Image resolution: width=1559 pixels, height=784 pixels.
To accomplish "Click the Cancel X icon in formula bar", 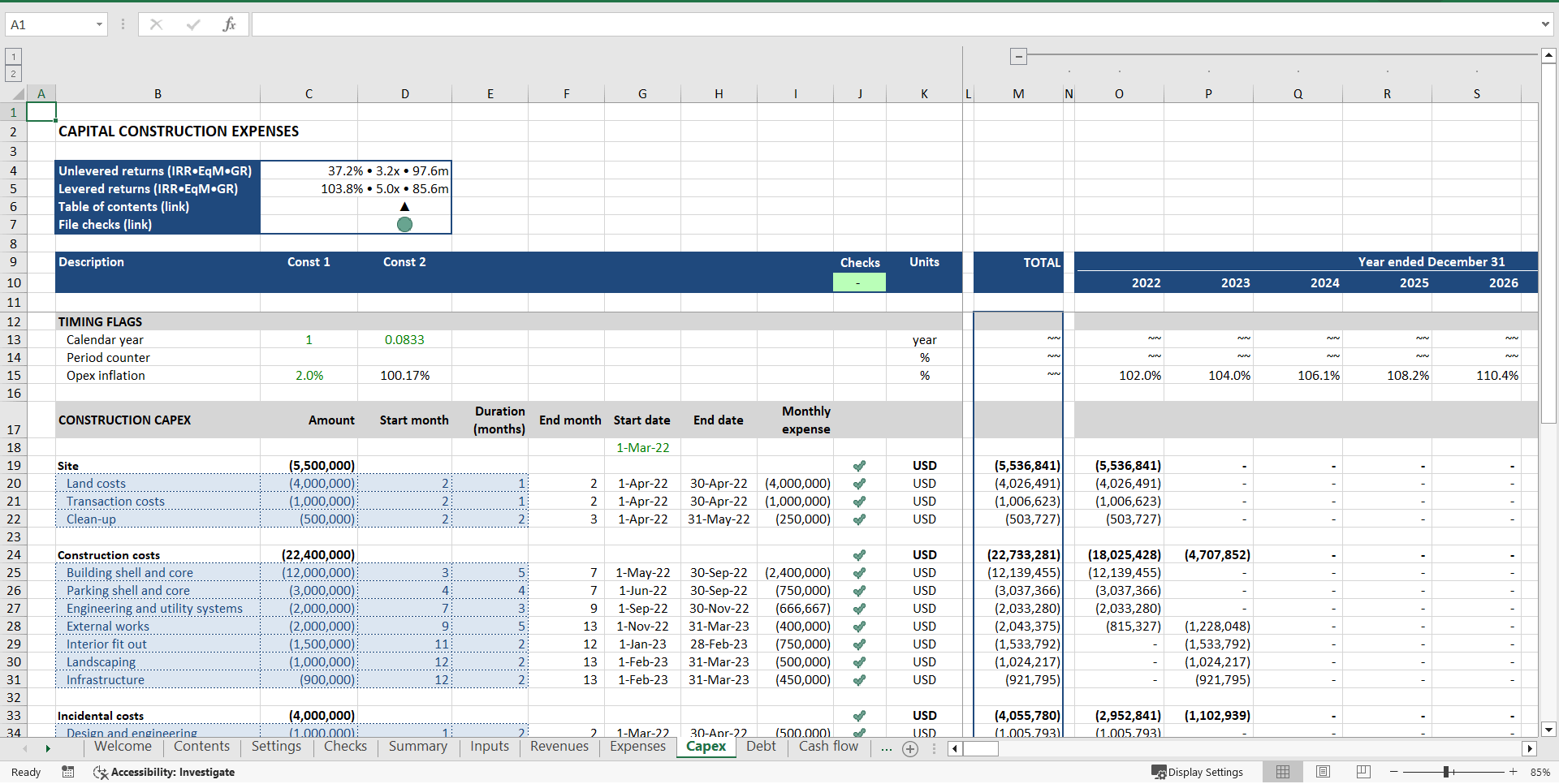I will (x=156, y=24).
